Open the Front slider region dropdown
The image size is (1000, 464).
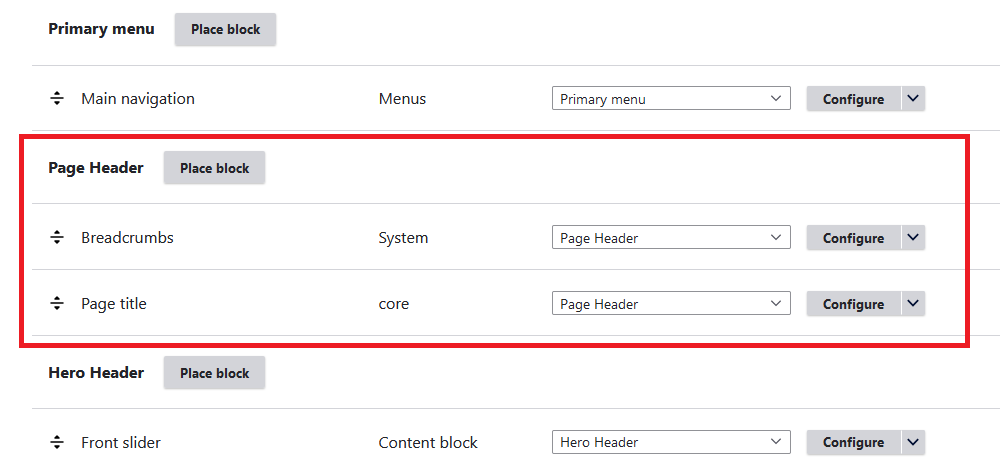click(671, 442)
